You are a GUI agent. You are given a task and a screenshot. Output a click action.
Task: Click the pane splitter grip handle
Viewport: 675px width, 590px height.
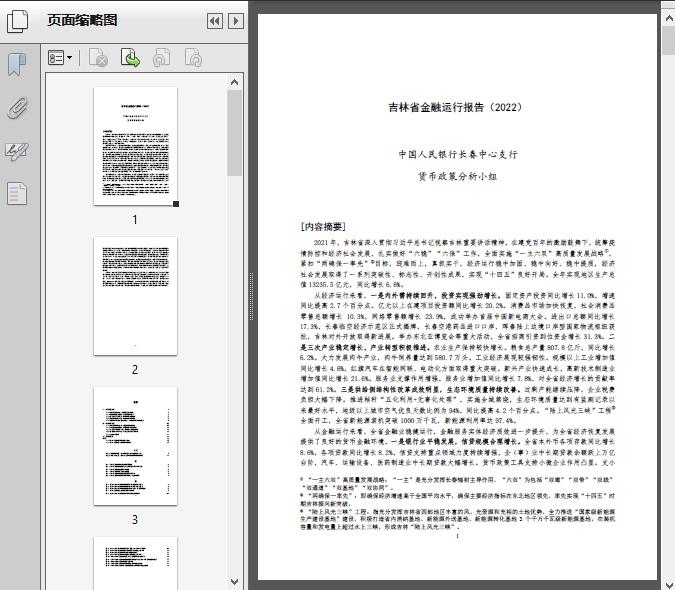(x=251, y=297)
